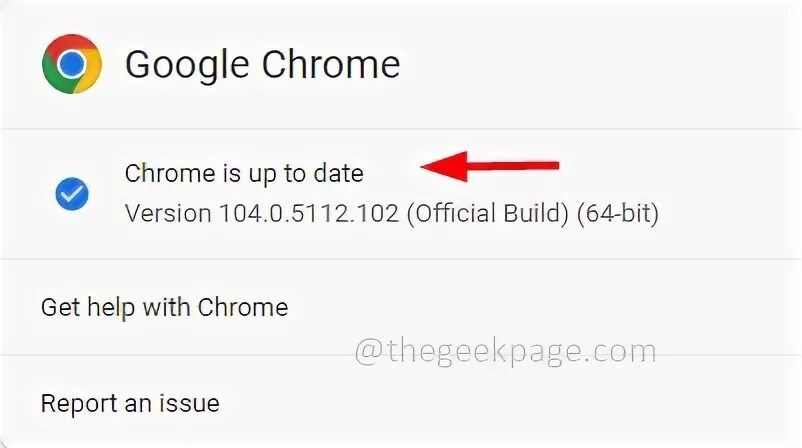Click the @thegeekpage.com watermark
This screenshot has height=448, width=802.
point(505,351)
